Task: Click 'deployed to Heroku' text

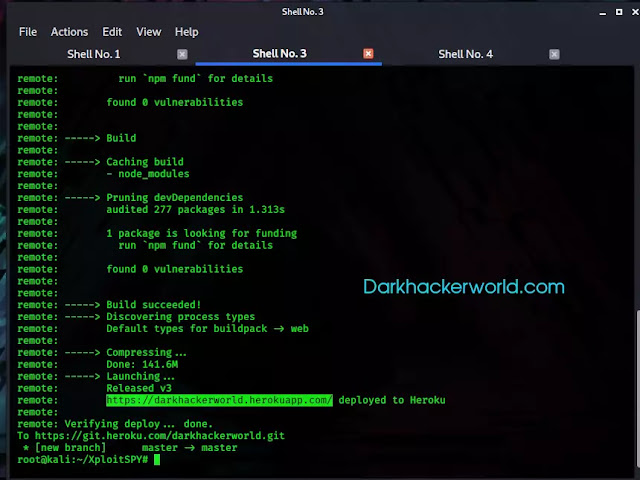Action: coord(392,400)
